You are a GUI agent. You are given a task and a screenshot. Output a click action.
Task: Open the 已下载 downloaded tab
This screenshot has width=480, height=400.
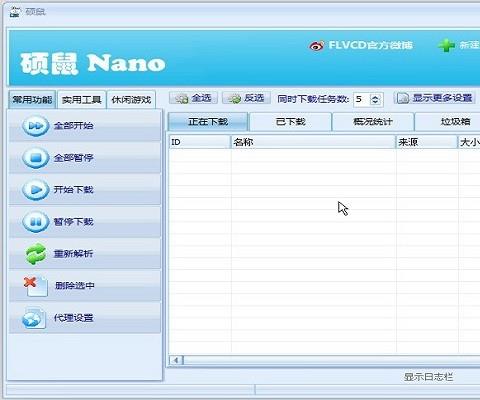point(291,122)
